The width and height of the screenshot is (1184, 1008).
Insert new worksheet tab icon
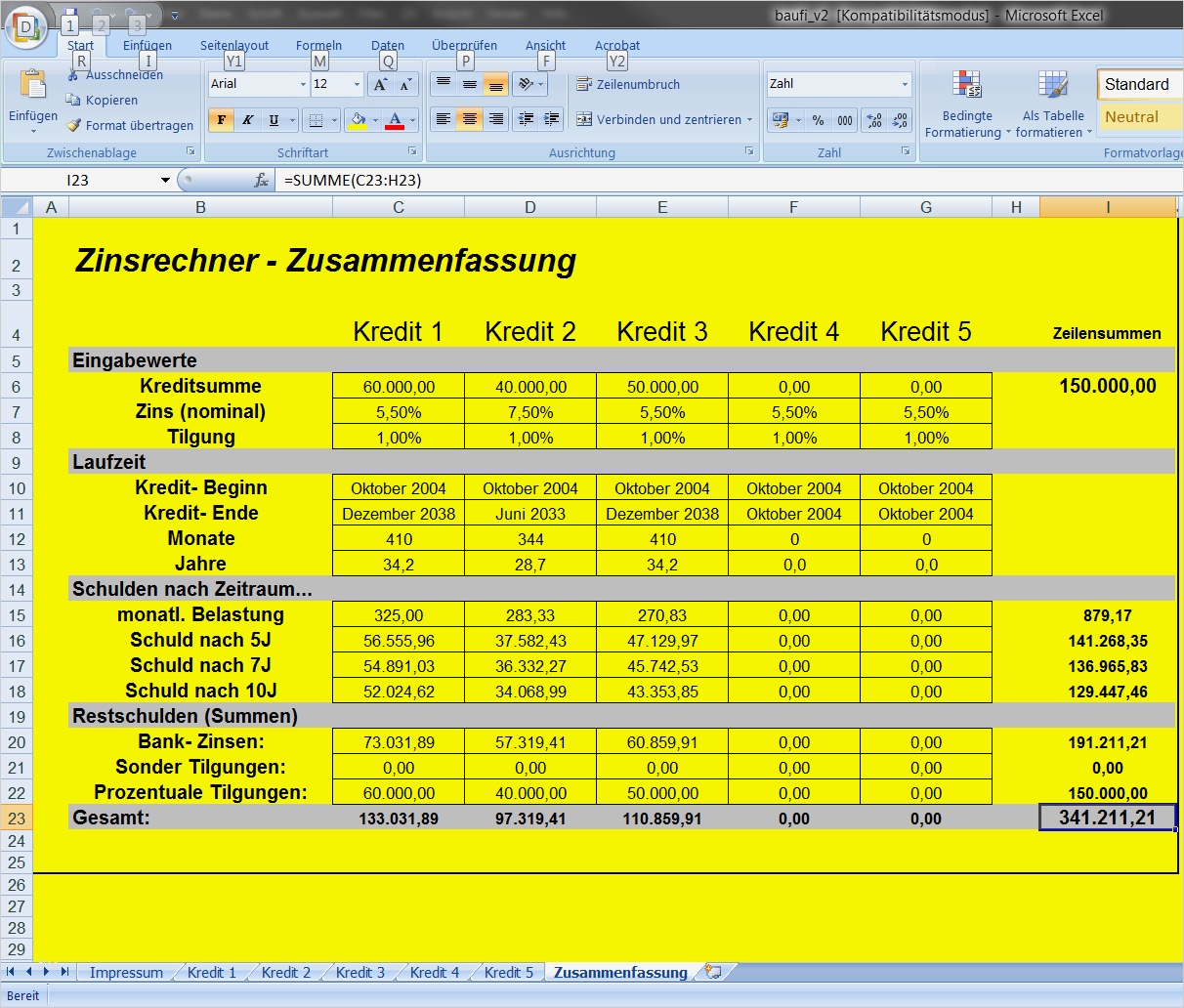[713, 972]
